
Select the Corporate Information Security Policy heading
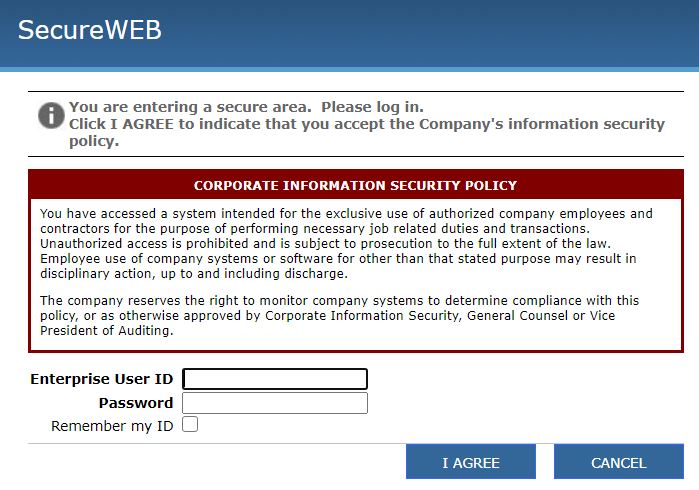355,185
